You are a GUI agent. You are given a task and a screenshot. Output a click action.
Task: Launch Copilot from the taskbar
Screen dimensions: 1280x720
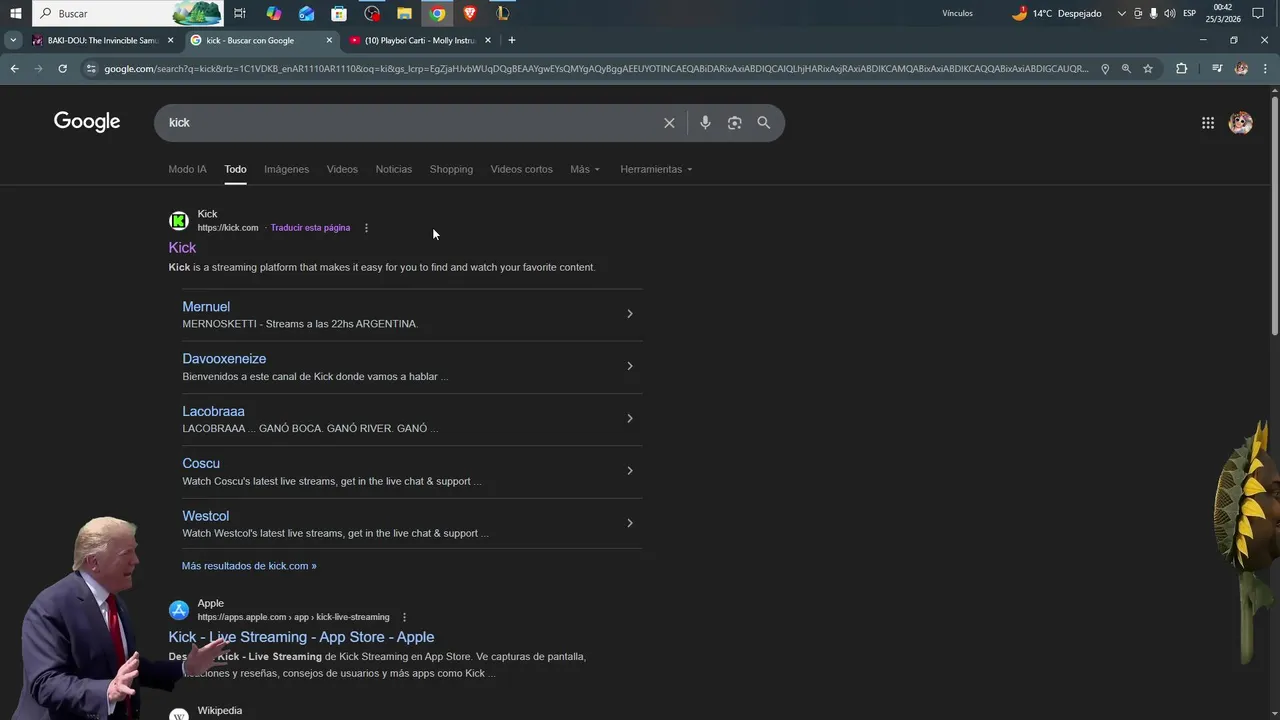click(273, 13)
